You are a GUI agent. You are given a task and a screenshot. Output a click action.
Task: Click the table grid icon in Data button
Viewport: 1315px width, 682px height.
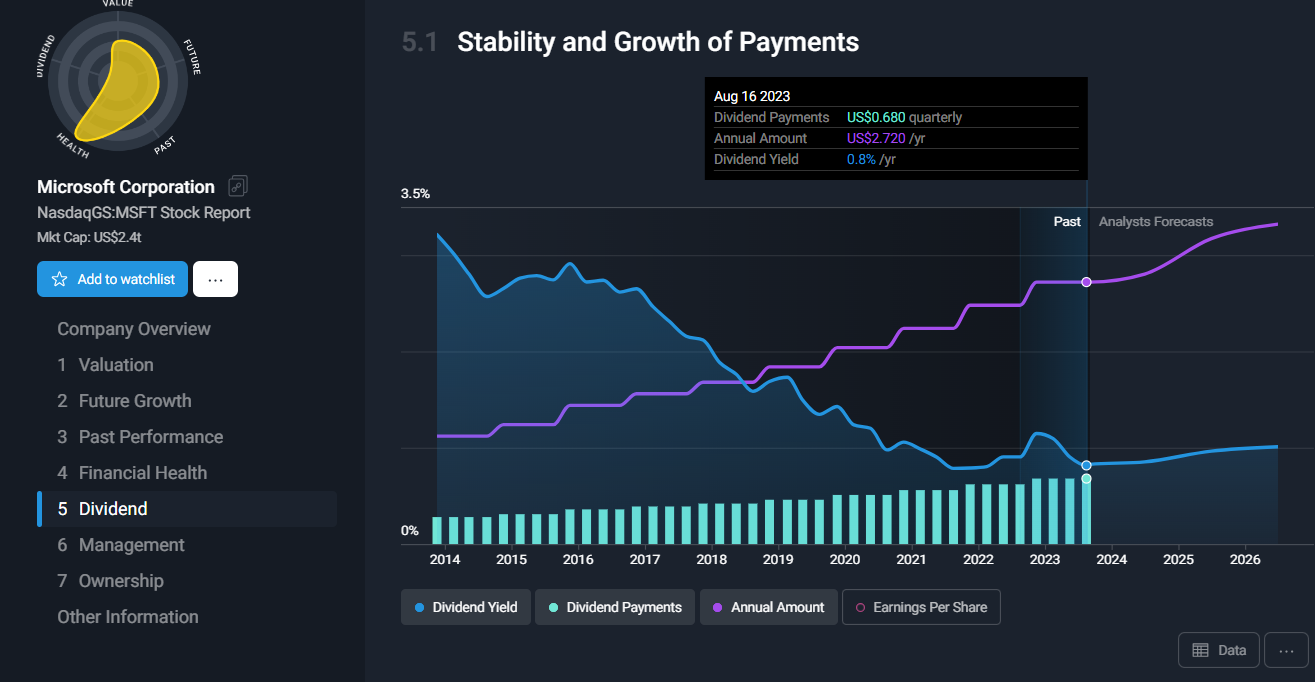[1201, 650]
